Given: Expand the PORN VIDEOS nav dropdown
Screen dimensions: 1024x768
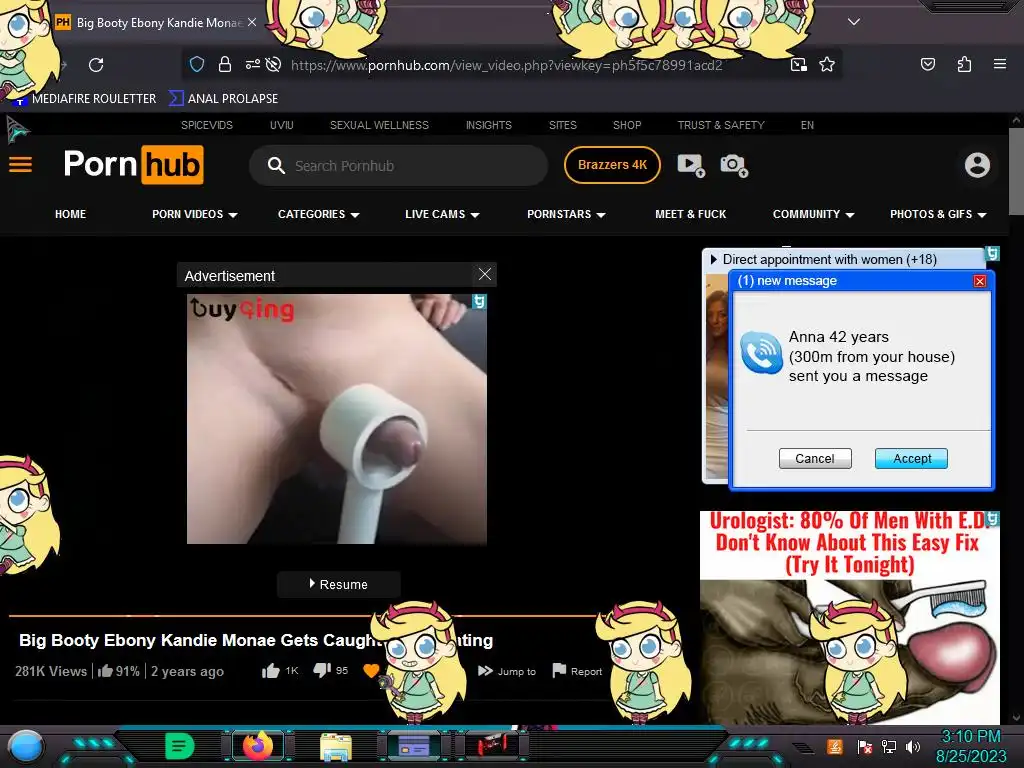Looking at the screenshot, I should (x=195, y=214).
